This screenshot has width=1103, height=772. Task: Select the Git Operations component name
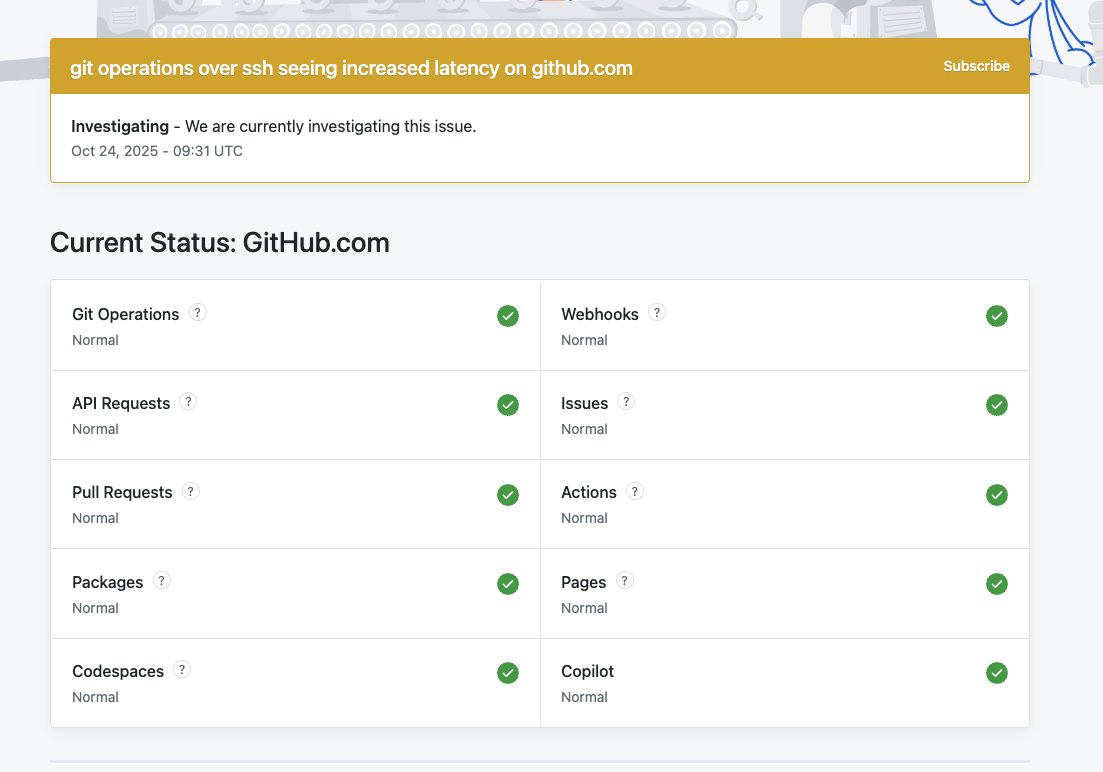(126, 315)
